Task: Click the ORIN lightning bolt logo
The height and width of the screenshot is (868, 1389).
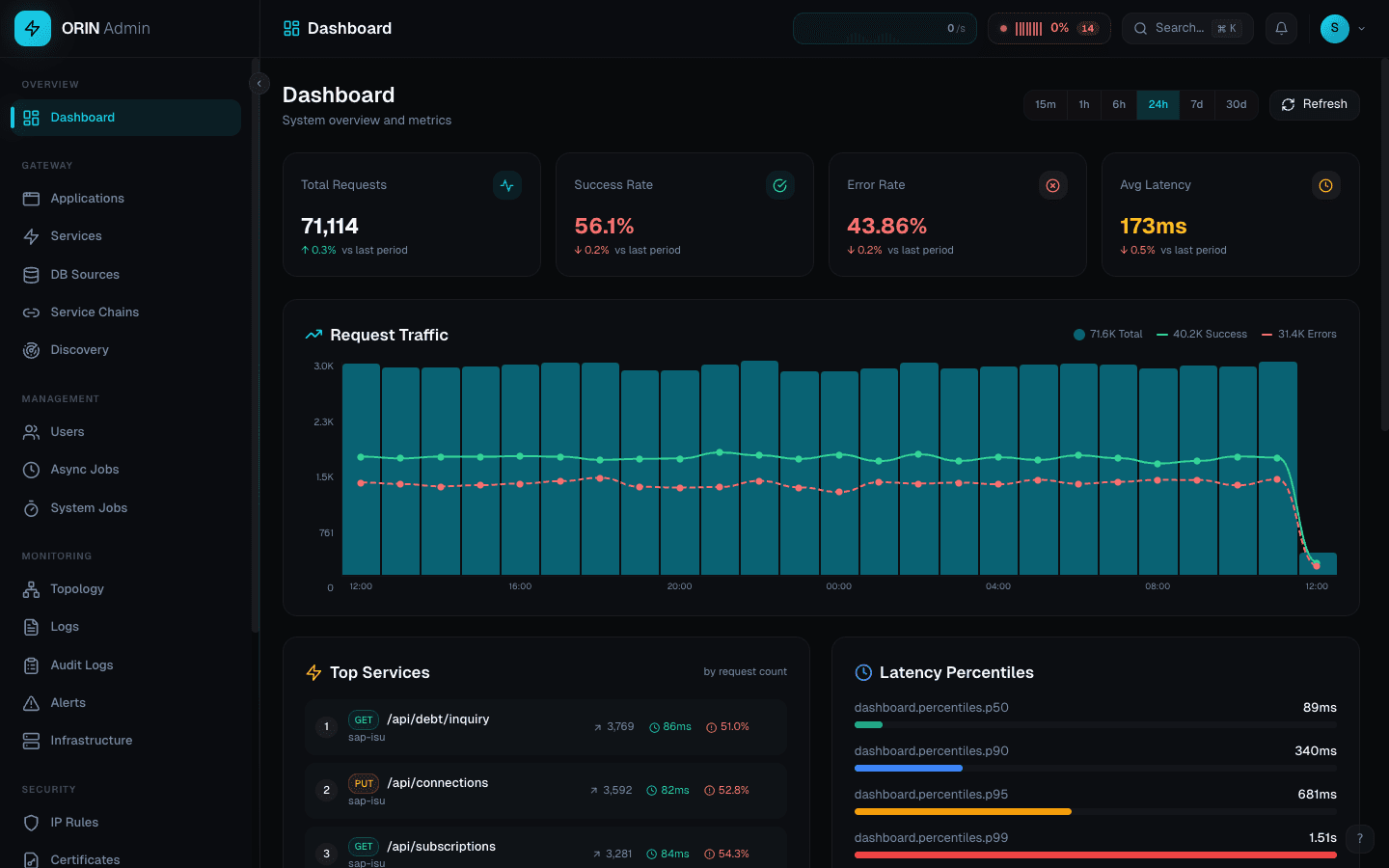Action: (x=33, y=29)
